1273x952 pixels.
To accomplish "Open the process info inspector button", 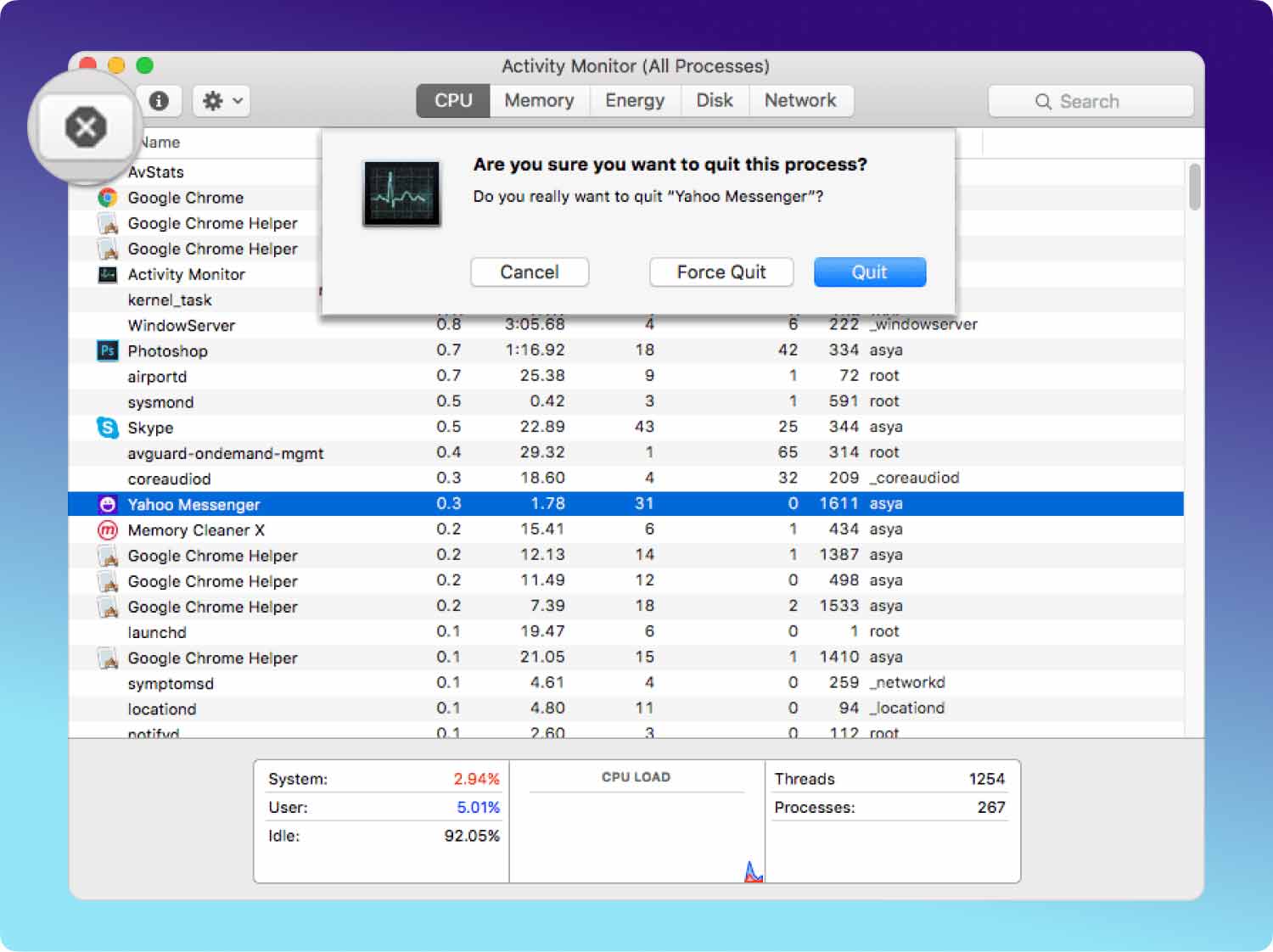I will [159, 101].
